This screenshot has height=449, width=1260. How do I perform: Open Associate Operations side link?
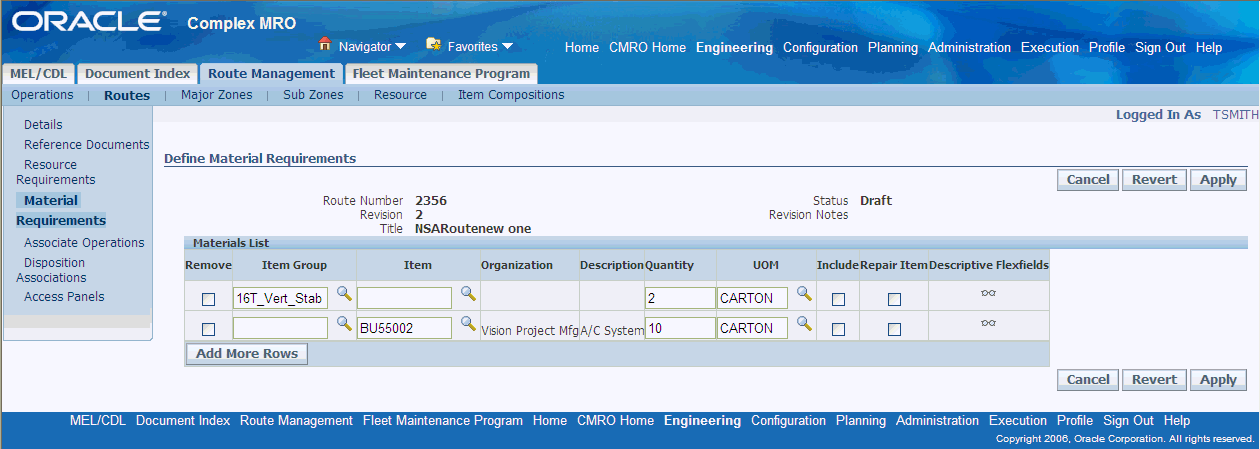tap(84, 243)
